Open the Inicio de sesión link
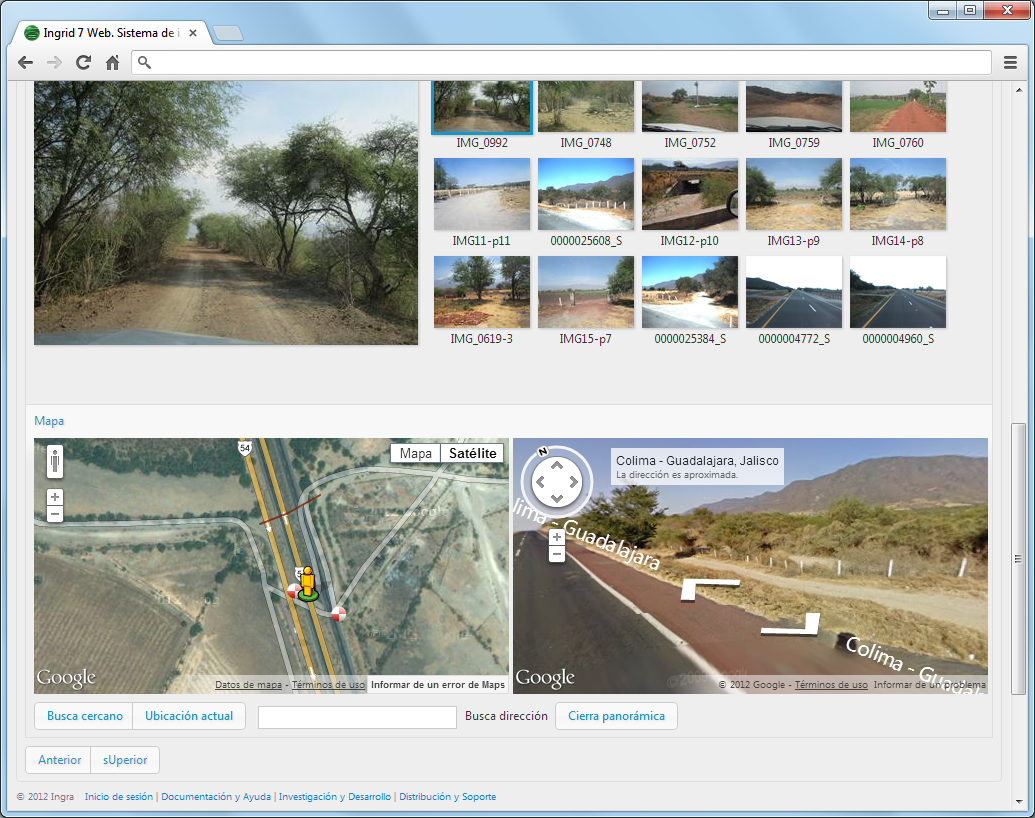1035x818 pixels. click(x=119, y=797)
